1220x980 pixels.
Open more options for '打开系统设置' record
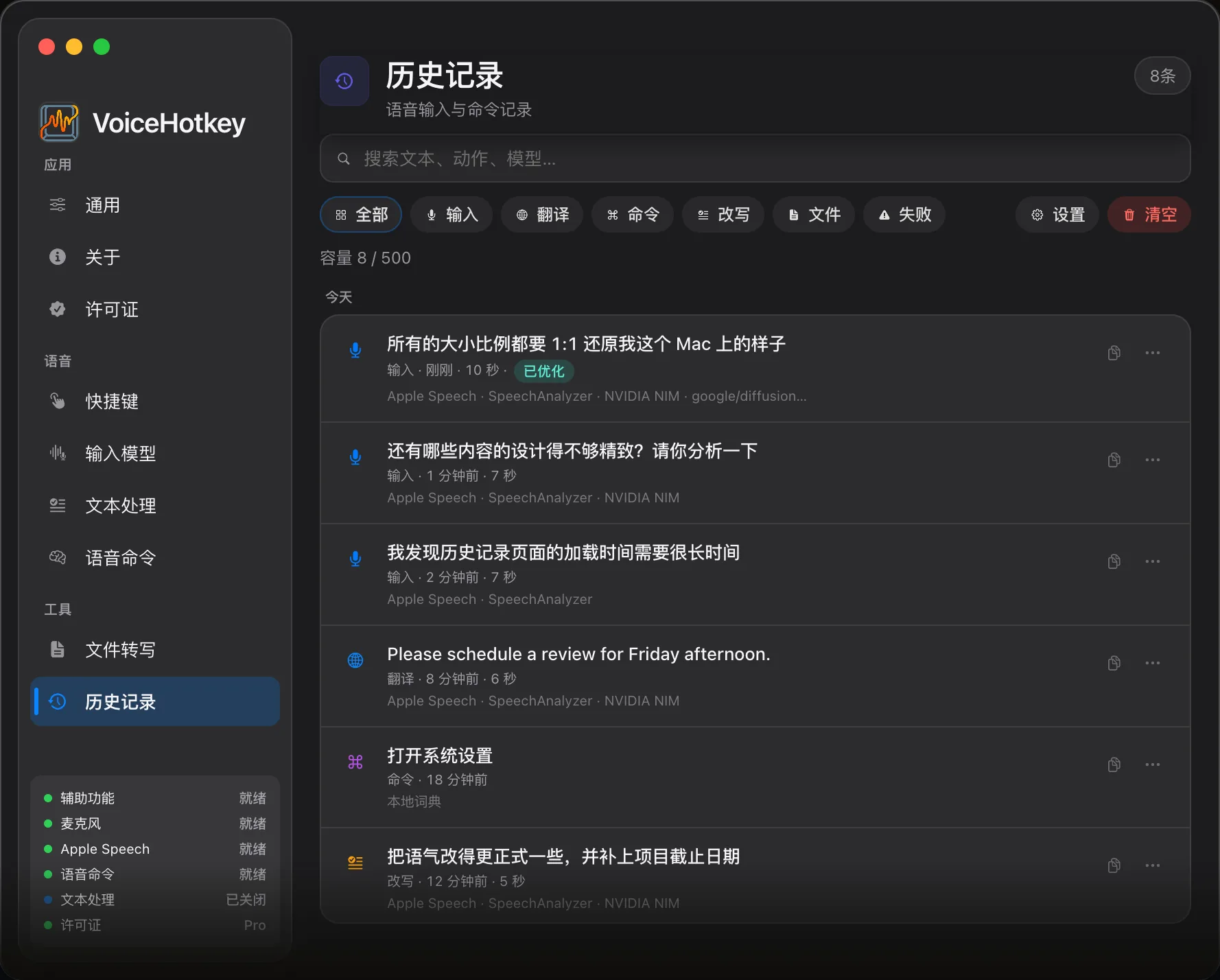point(1153,765)
